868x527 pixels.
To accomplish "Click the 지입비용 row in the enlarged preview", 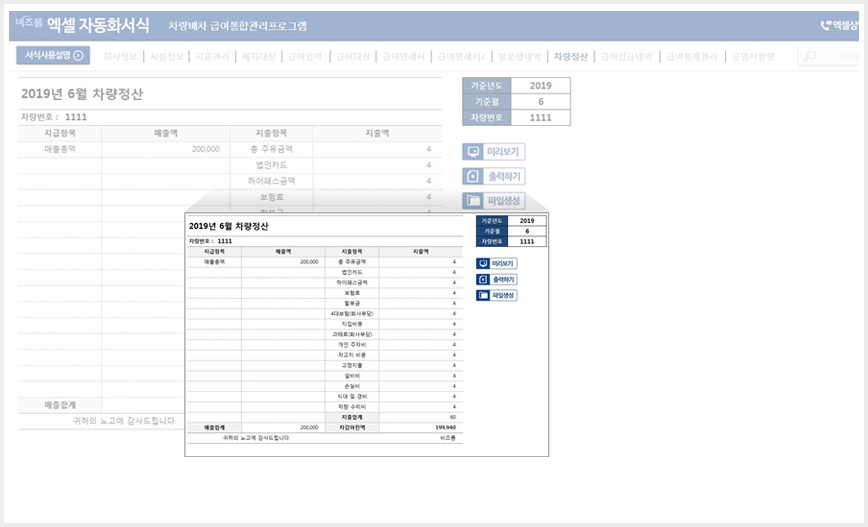I will tap(325, 324).
